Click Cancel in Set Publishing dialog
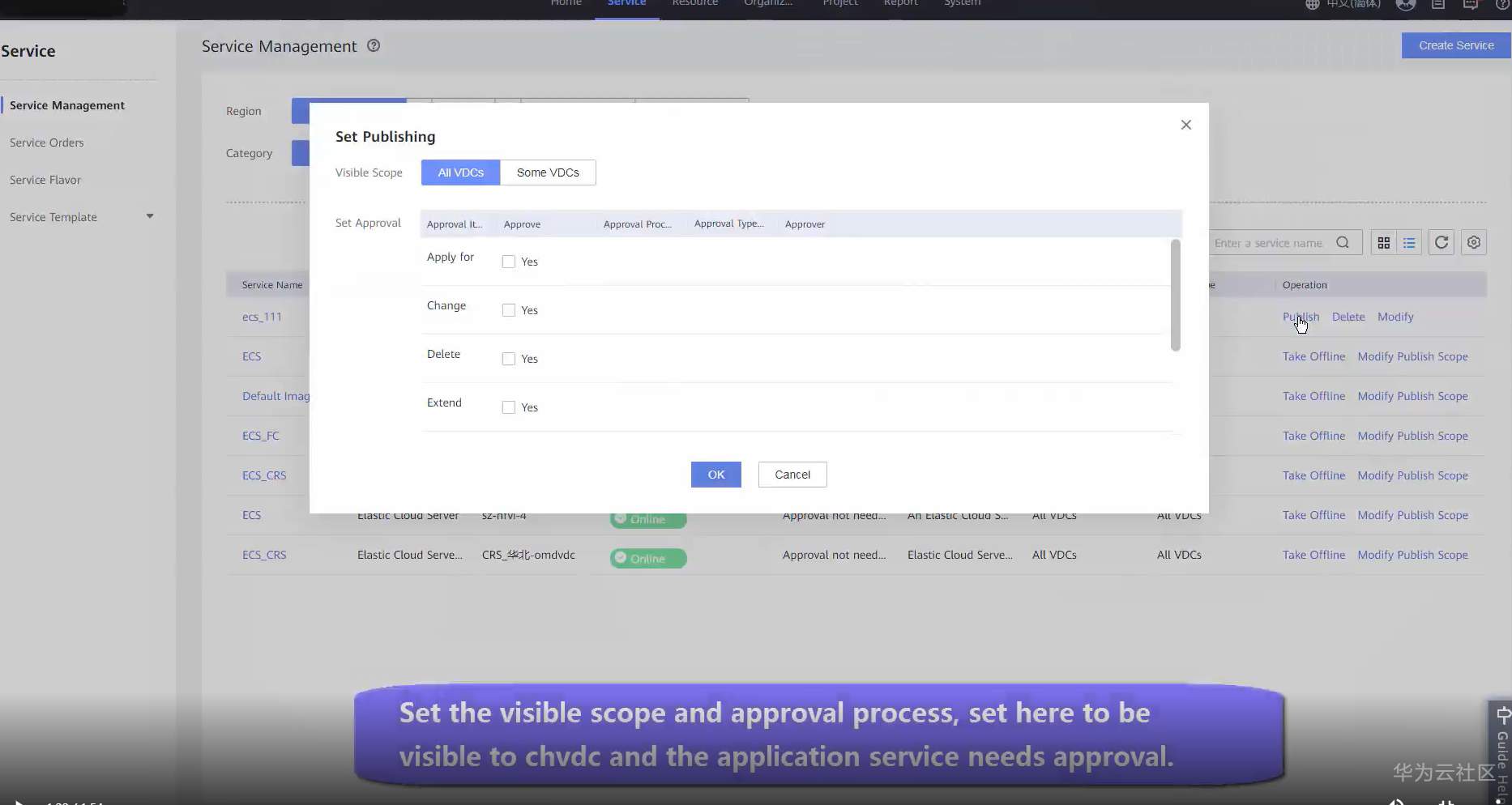Viewport: 1512px width, 805px height. pos(792,475)
